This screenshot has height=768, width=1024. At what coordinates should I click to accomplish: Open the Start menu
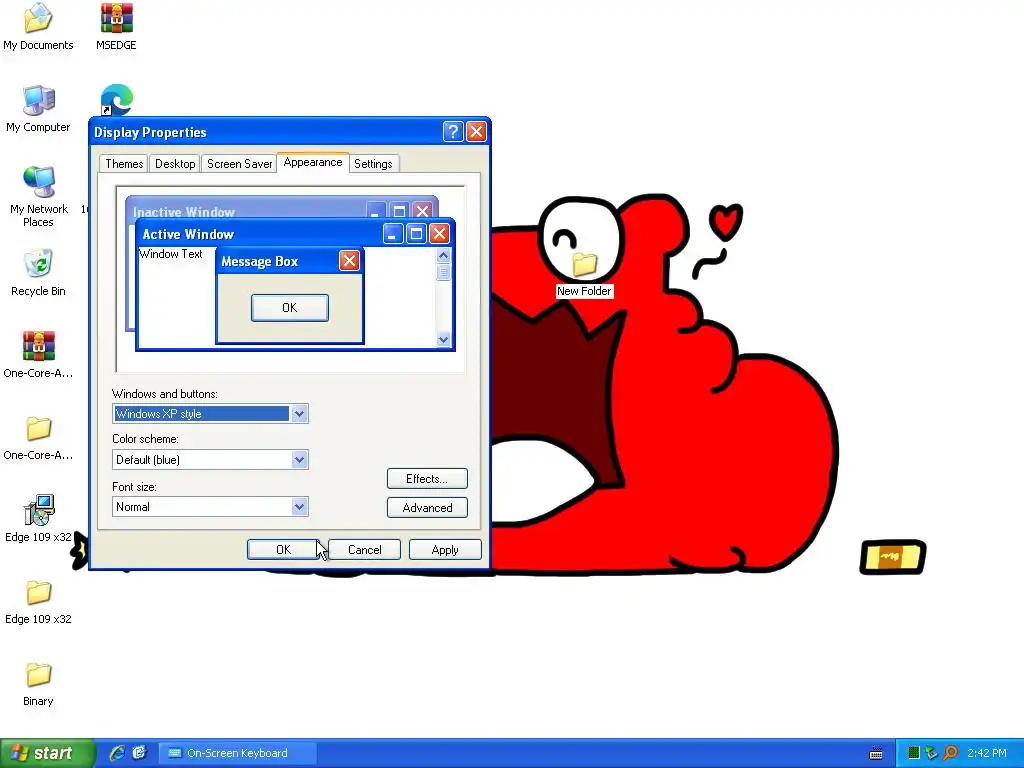(47, 753)
